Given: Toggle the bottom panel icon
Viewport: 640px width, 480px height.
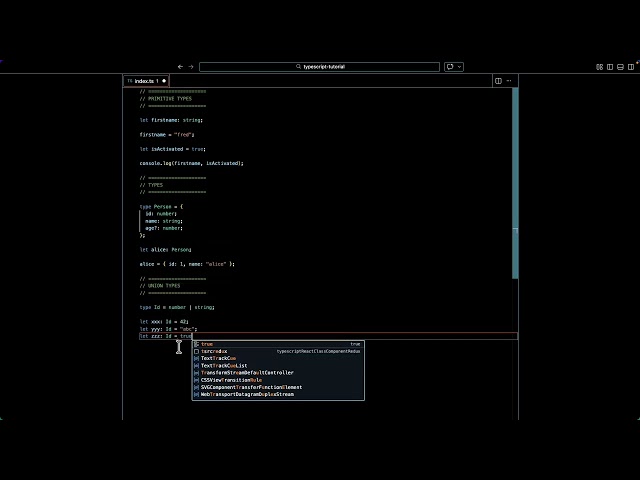Looking at the screenshot, I should (x=620, y=67).
